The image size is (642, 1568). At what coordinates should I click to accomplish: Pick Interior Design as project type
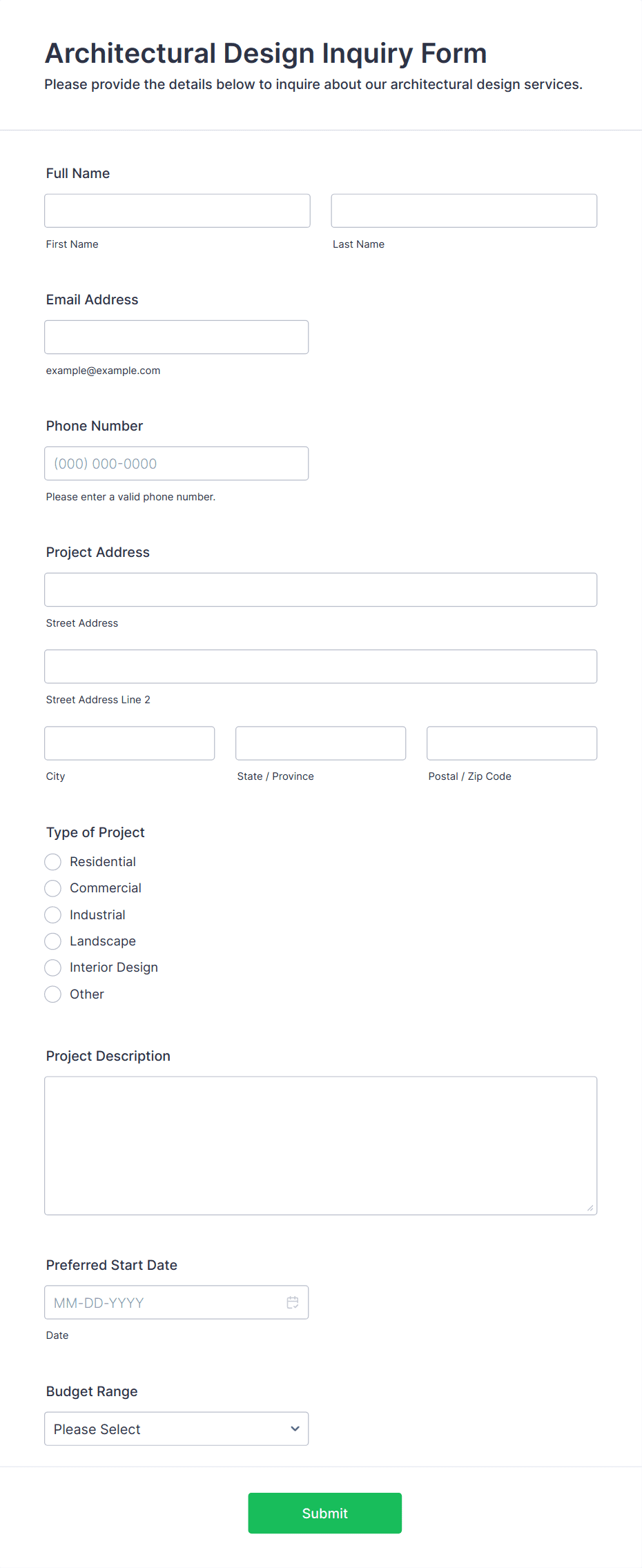(x=52, y=967)
